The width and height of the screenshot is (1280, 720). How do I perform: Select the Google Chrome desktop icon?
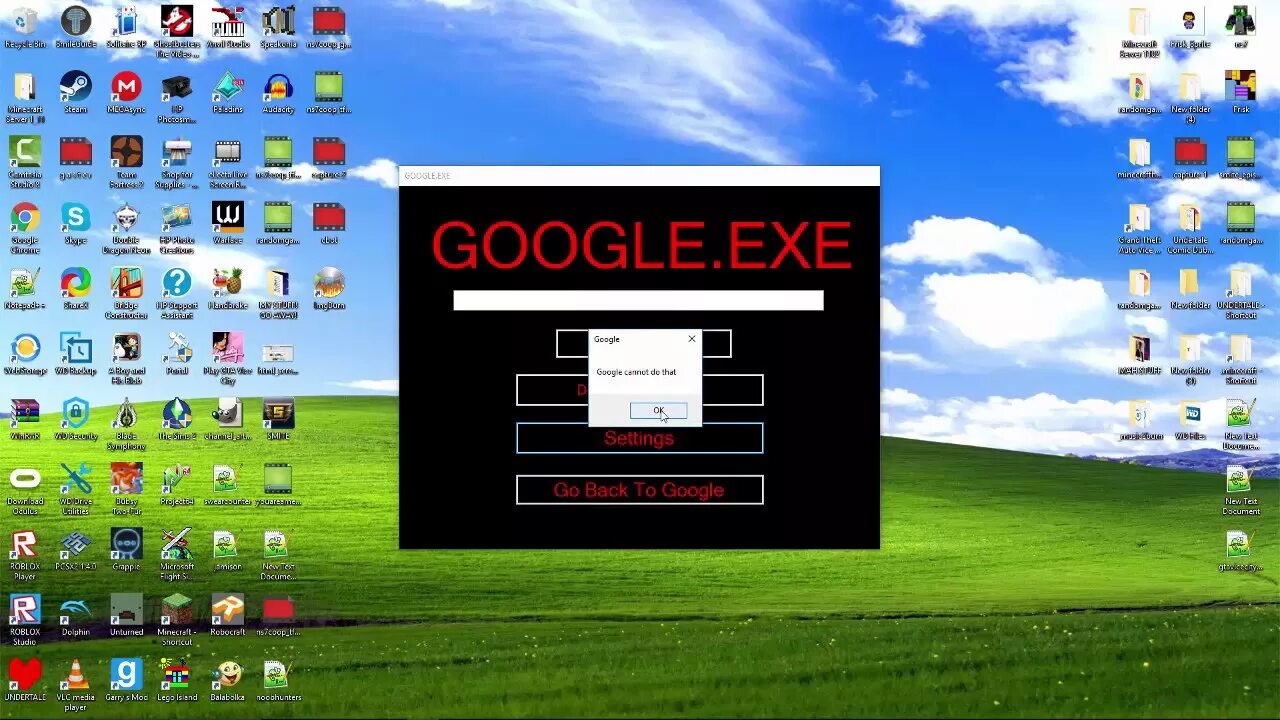coord(25,228)
